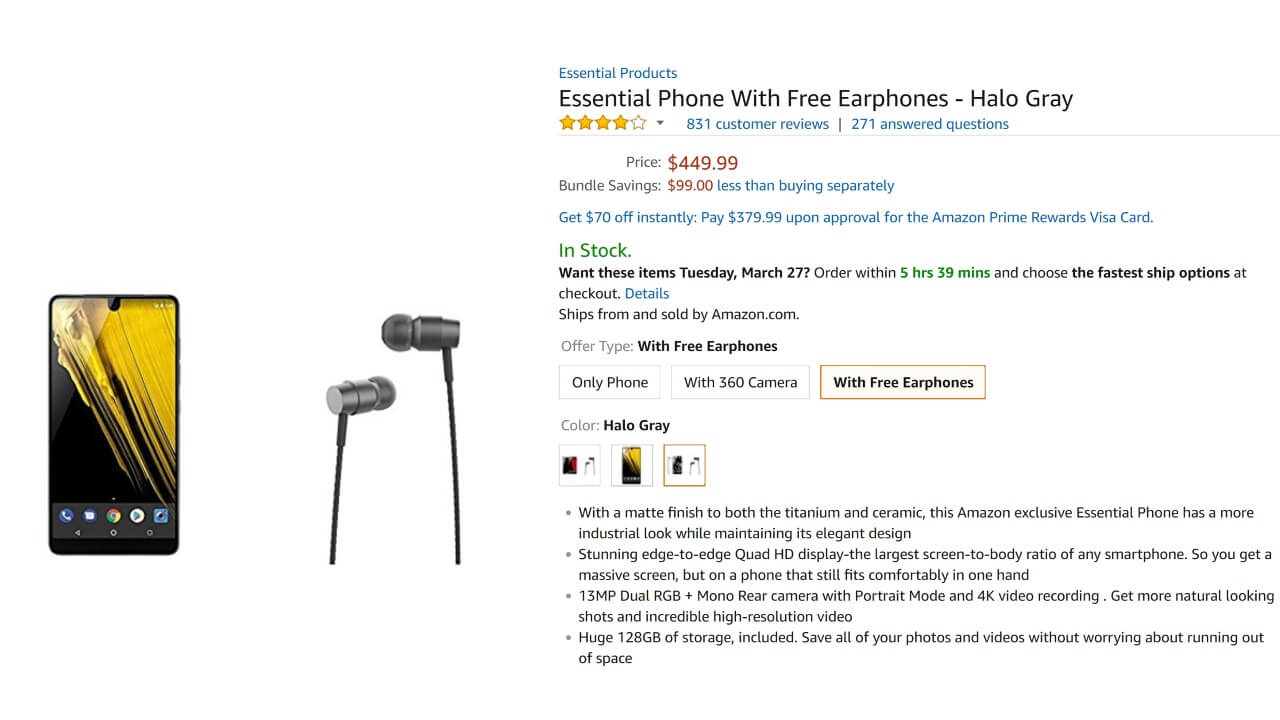
Task: Expand the star rating dropdown arrow
Action: tap(660, 124)
